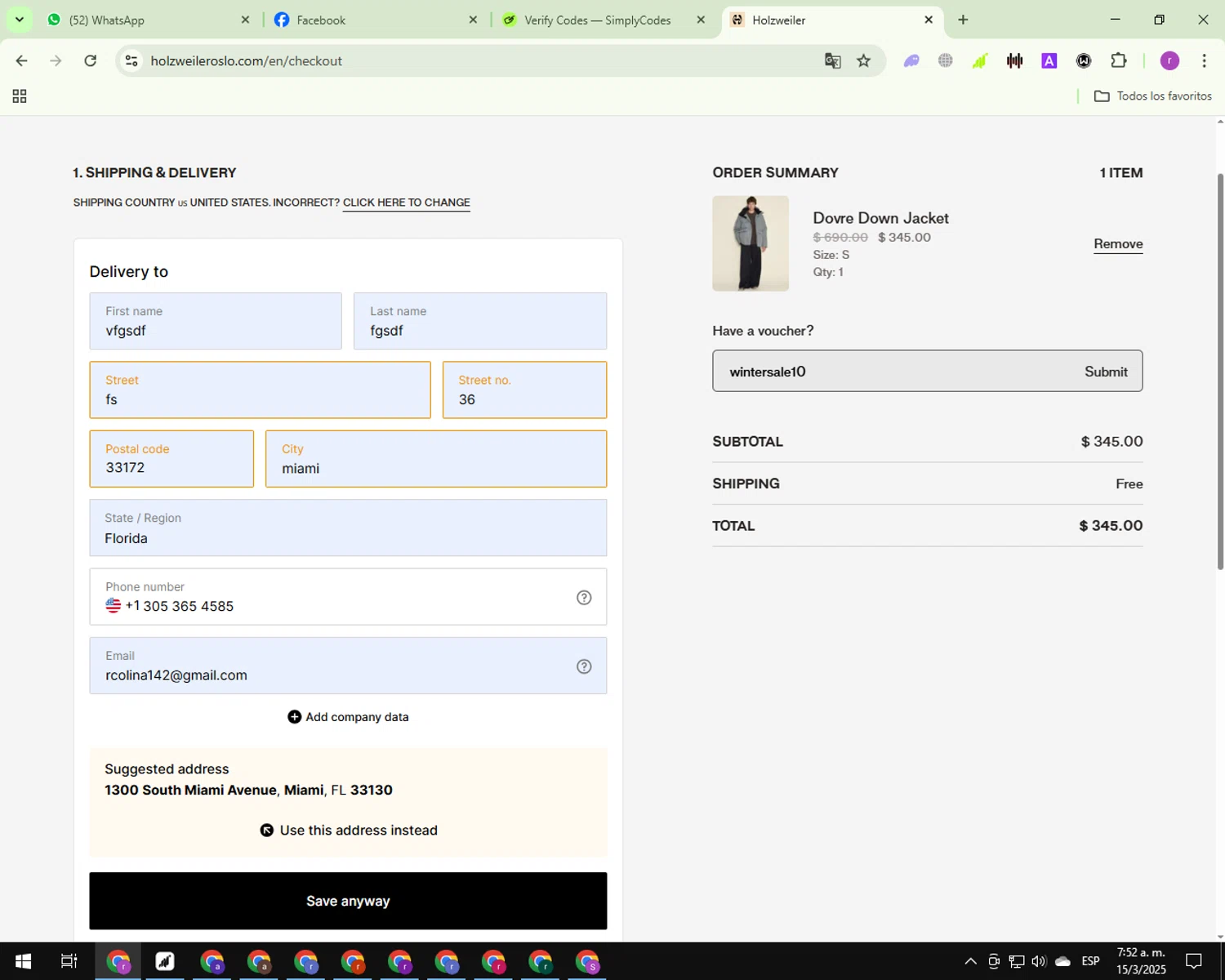Open the Dovre Down Jacket product title

[880, 218]
